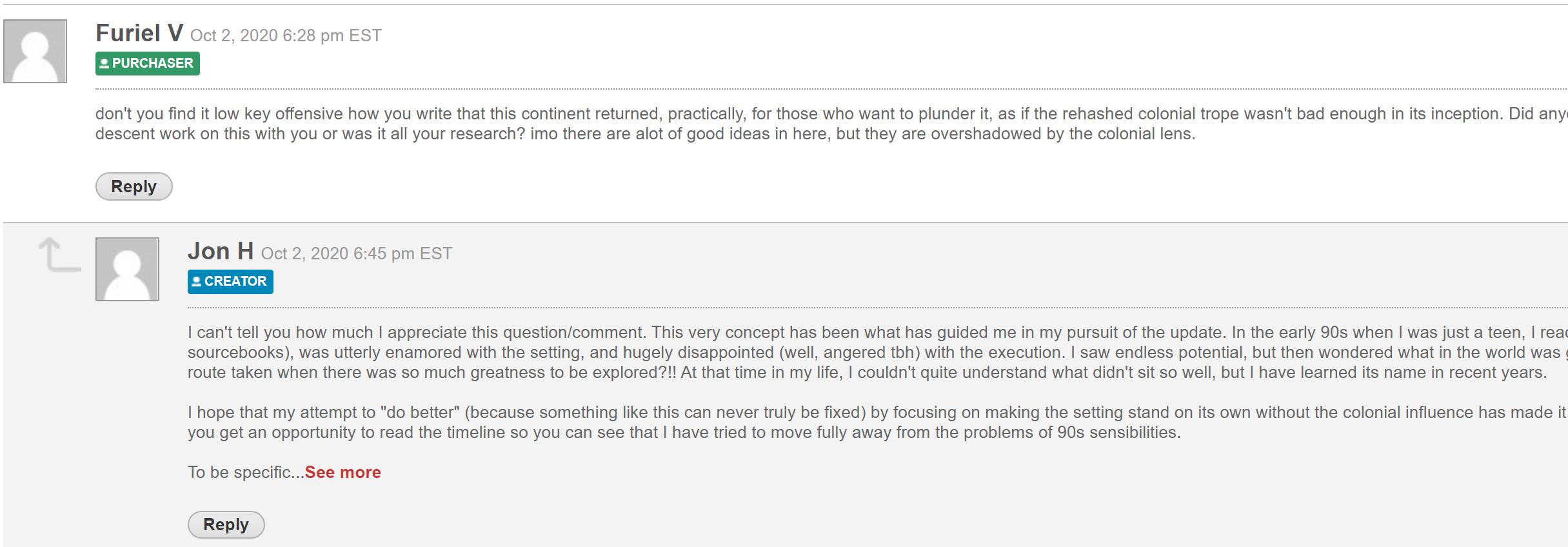This screenshot has height=547, width=1568.
Task: Click the Oct 2, 2020 6:28 pm timestamp
Action: 286,35
